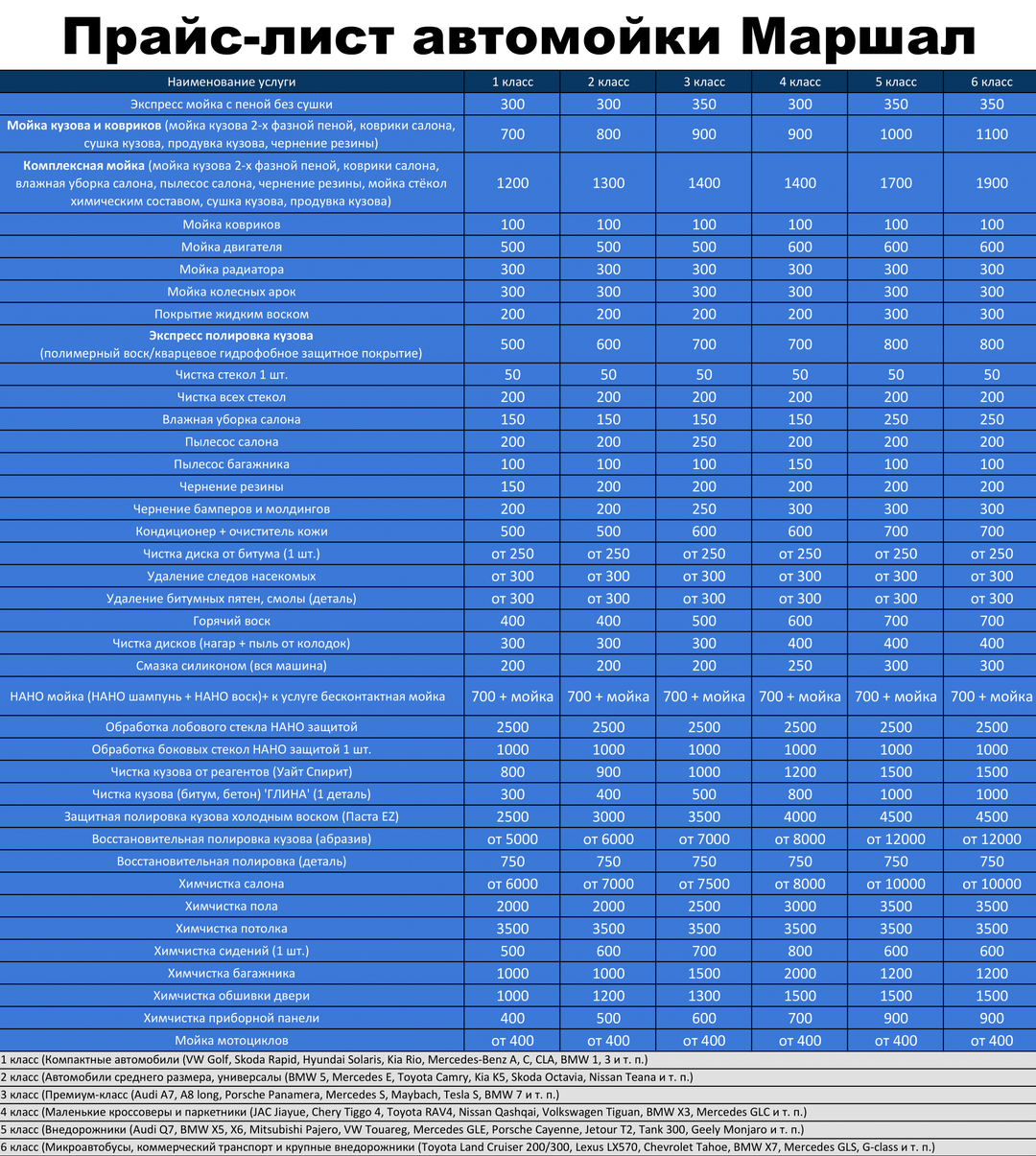Viewport: 1036px width, 1156px height.
Task: Select the 'Обработка лобового стекла НАНО защитой' label
Action: pos(231,727)
